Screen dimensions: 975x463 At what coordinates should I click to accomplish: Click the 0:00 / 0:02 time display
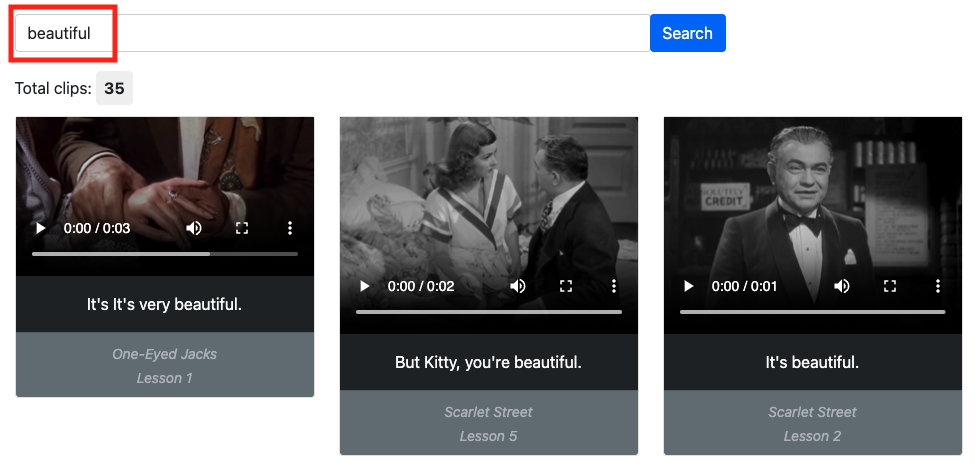point(421,286)
